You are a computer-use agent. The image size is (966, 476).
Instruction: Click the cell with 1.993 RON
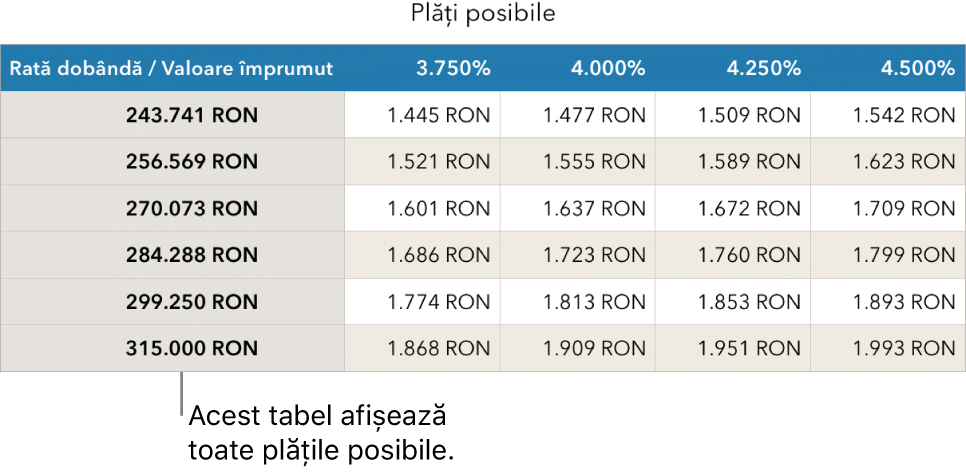(904, 349)
